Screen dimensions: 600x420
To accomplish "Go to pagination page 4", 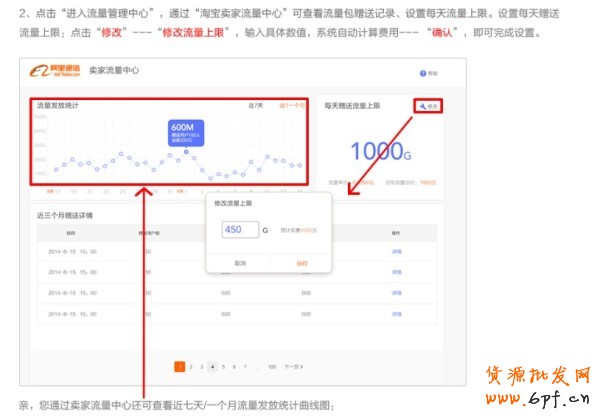I will [212, 367].
